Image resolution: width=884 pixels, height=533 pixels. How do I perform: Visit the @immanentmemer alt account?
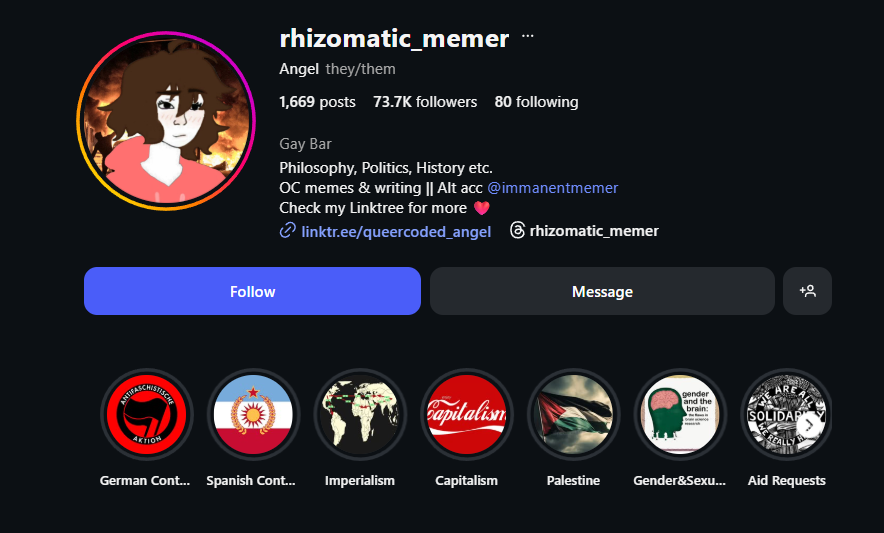click(x=552, y=188)
